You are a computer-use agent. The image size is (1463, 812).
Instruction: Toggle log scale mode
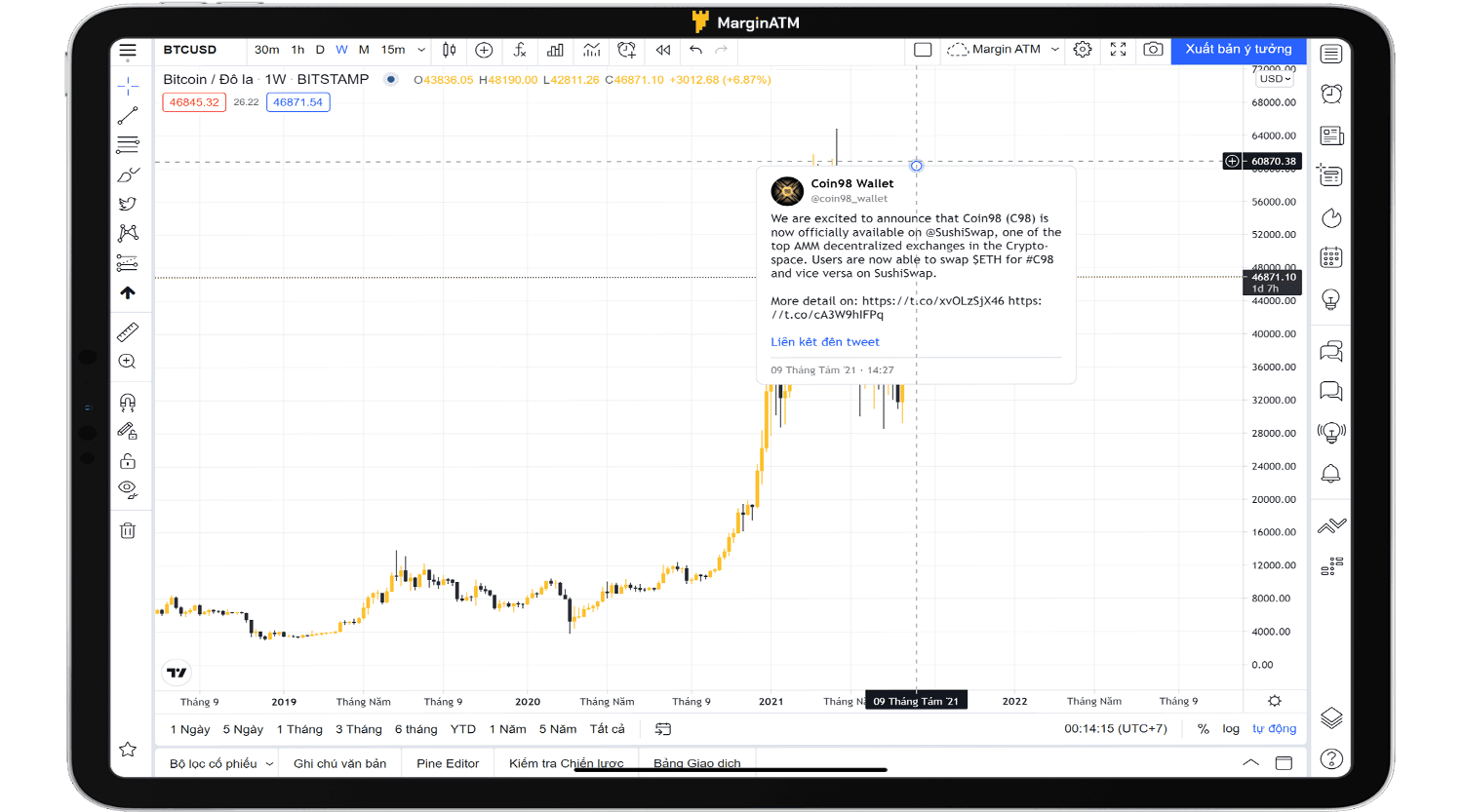pos(1231,729)
